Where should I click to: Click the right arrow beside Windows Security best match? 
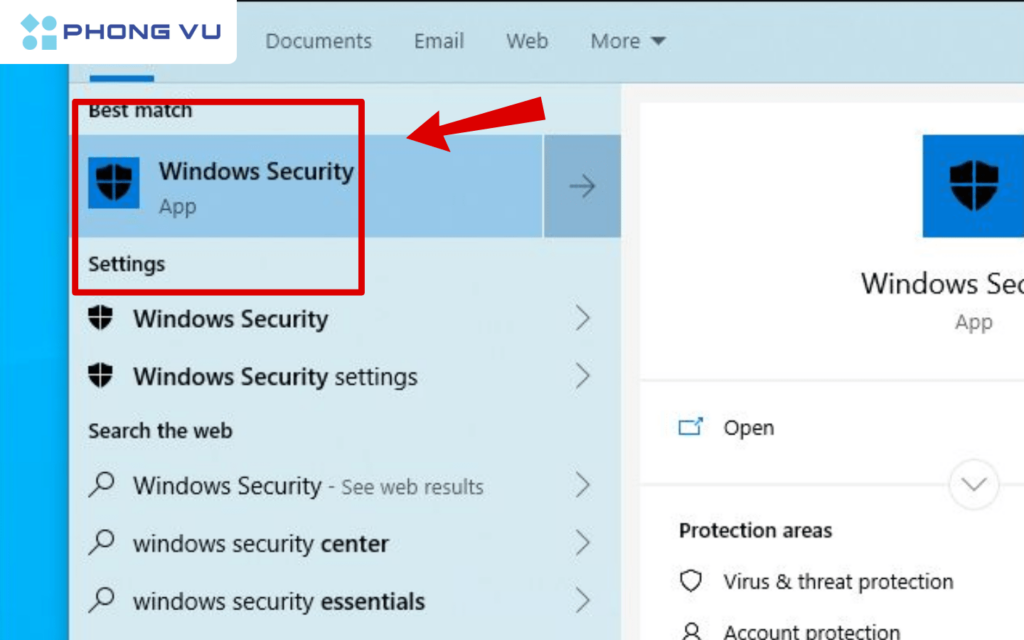(583, 186)
